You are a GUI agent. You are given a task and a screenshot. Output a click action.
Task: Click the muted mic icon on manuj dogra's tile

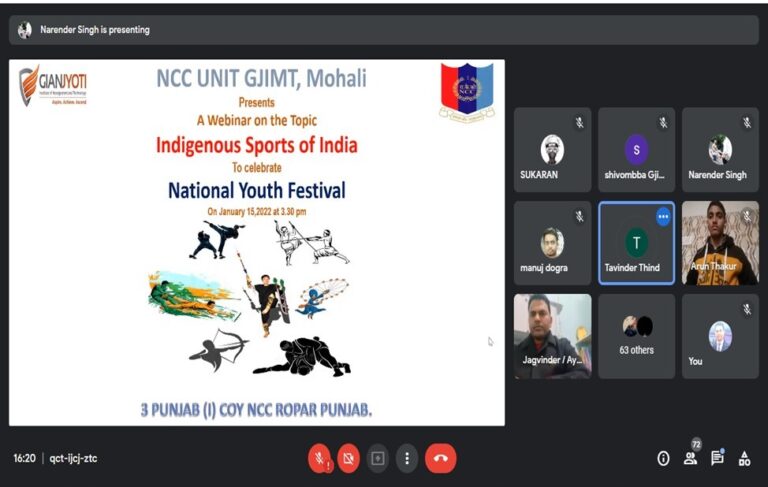(x=579, y=216)
